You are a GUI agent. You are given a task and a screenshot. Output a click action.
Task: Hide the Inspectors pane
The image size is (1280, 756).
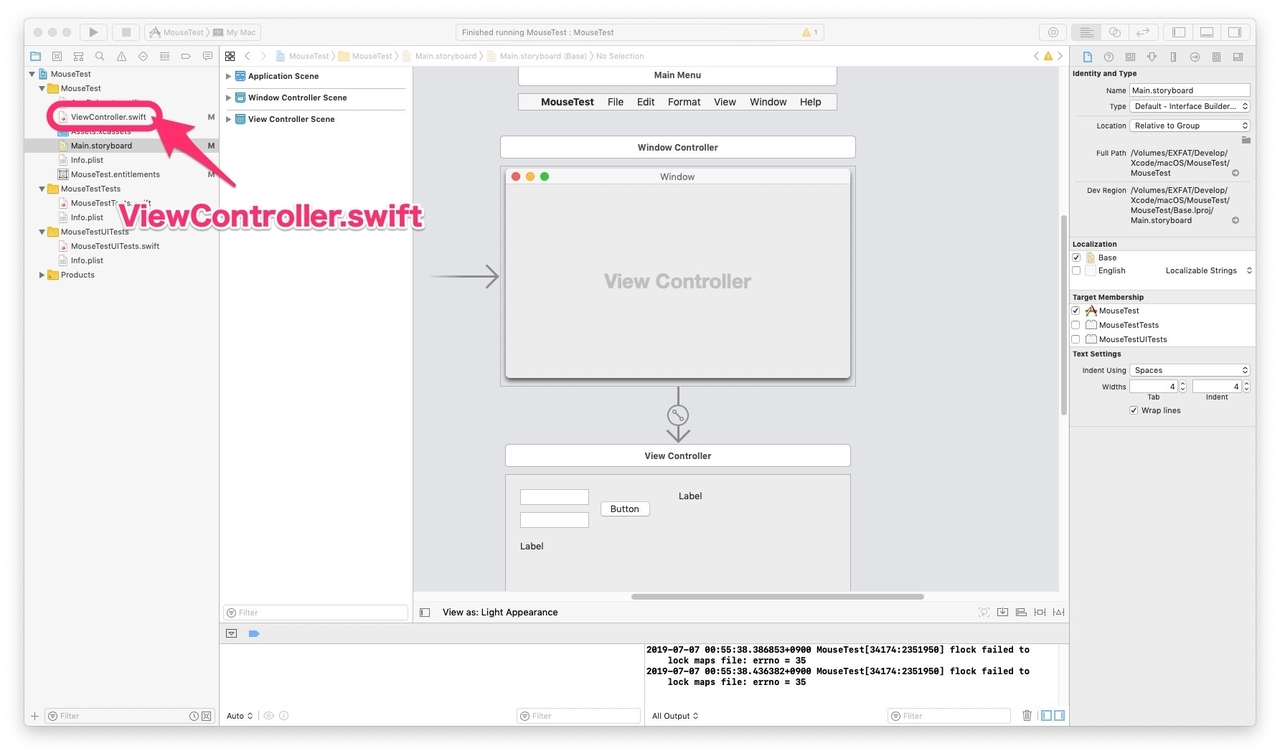1235,32
